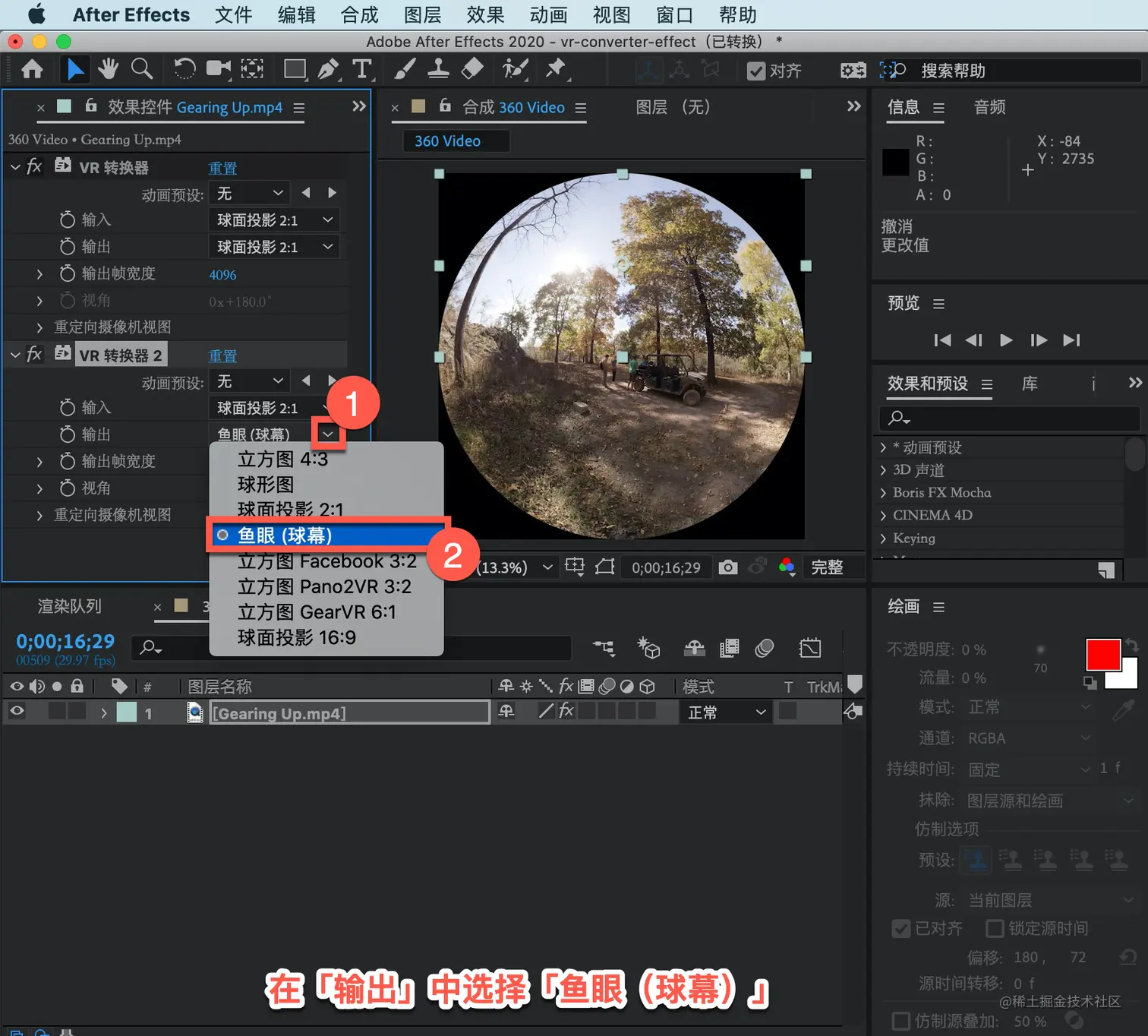This screenshot has height=1036, width=1148.
Task: Select the Type text tool
Action: [x=363, y=70]
